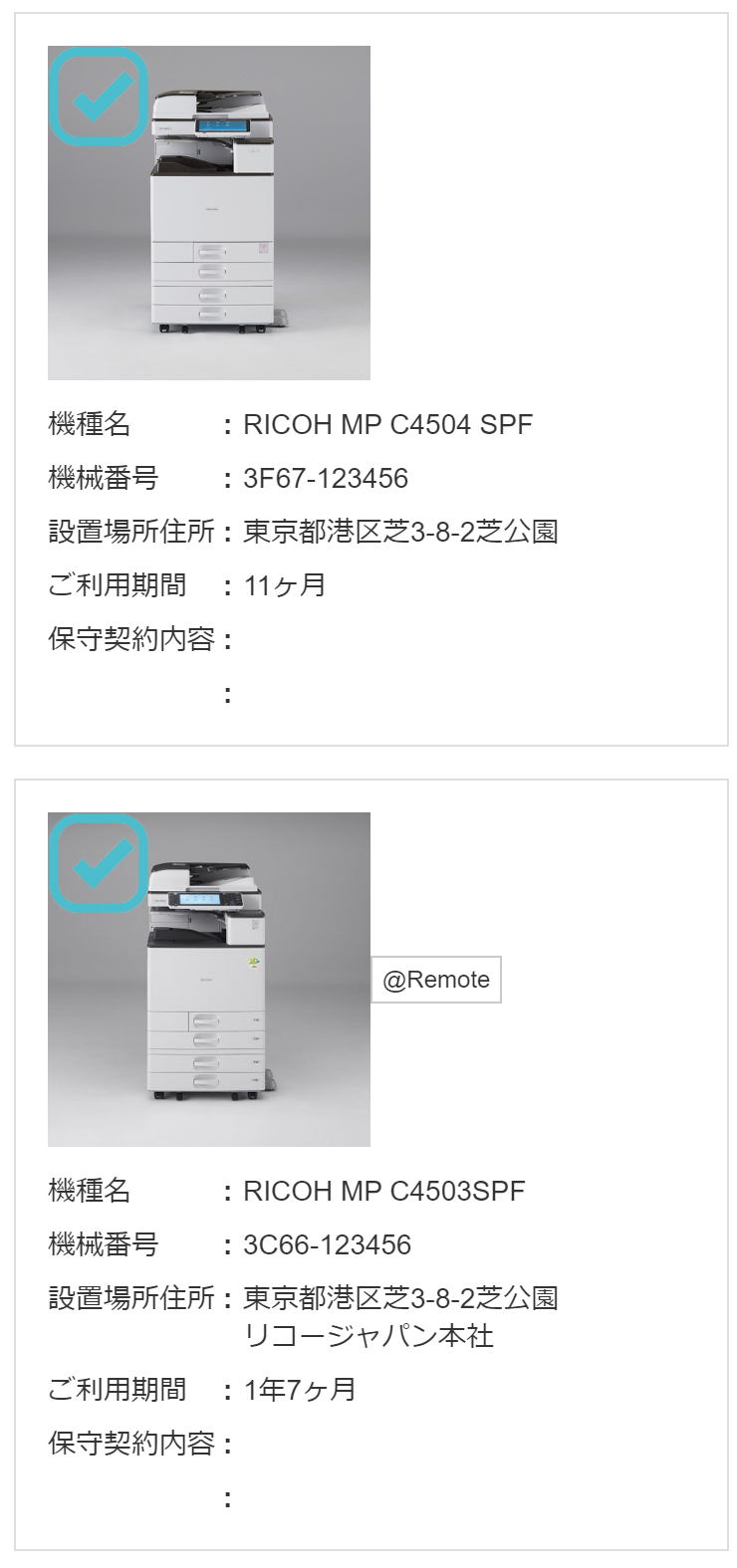
Task: Click the @Remote badge button
Action: pyautogui.click(x=436, y=980)
